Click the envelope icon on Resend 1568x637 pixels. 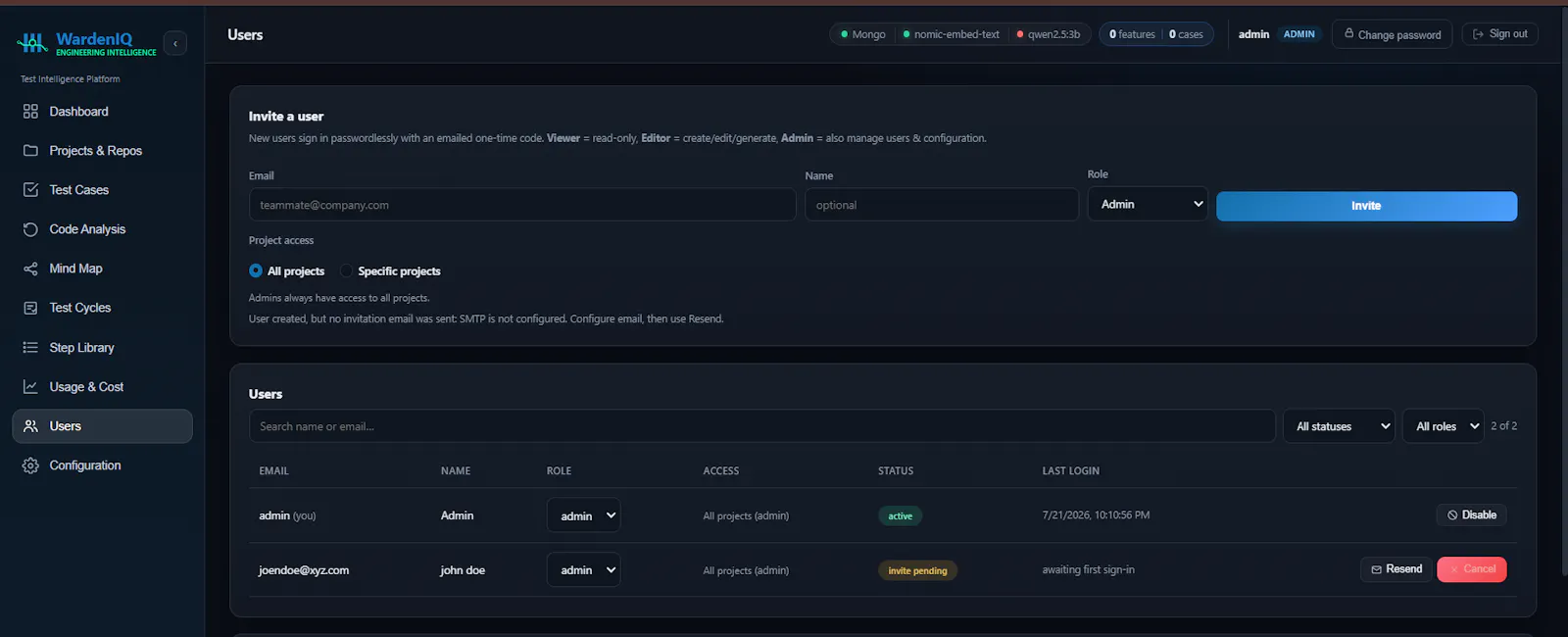[1377, 569]
